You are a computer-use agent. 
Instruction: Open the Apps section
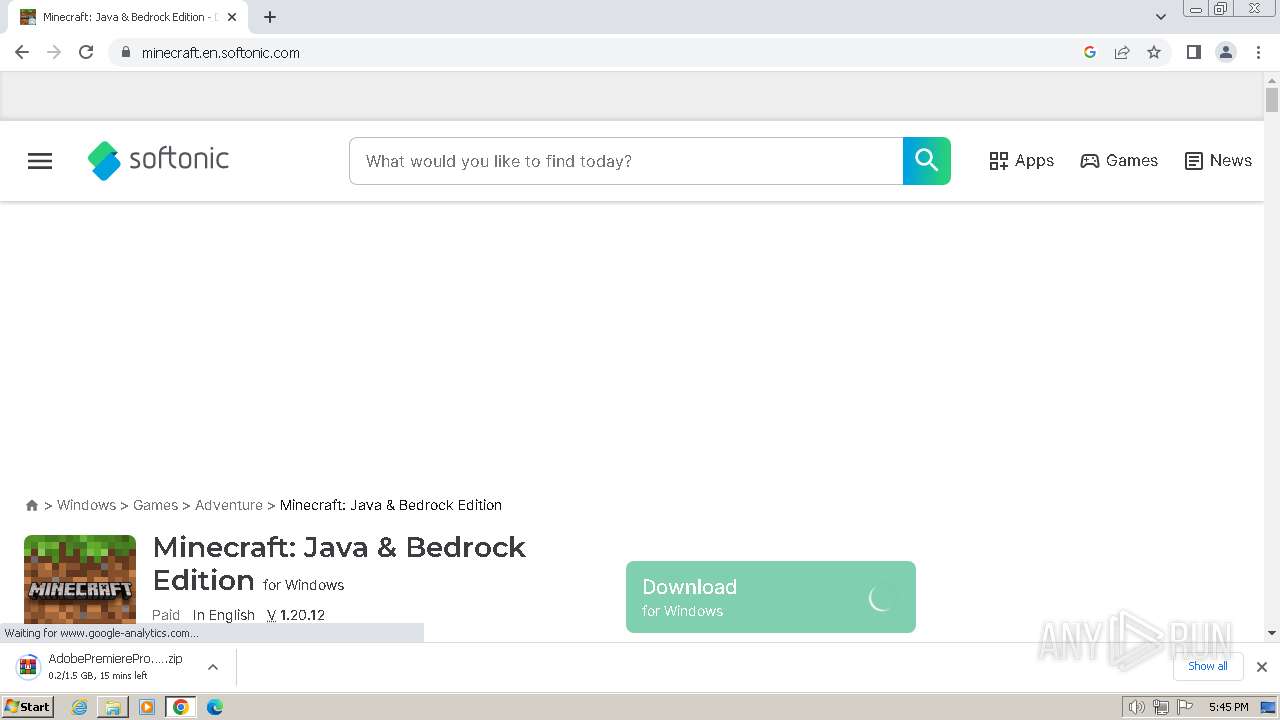[x=1021, y=161]
